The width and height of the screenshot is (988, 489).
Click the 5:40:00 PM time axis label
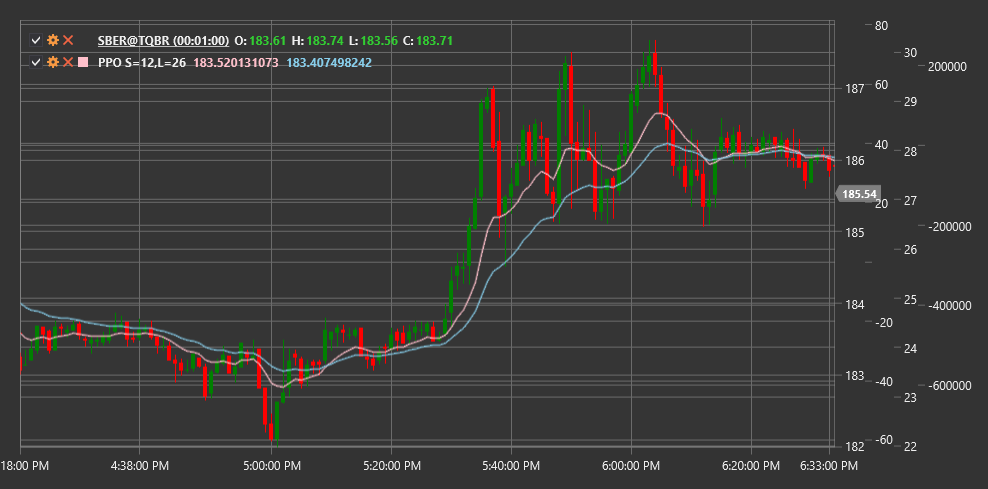pos(511,466)
